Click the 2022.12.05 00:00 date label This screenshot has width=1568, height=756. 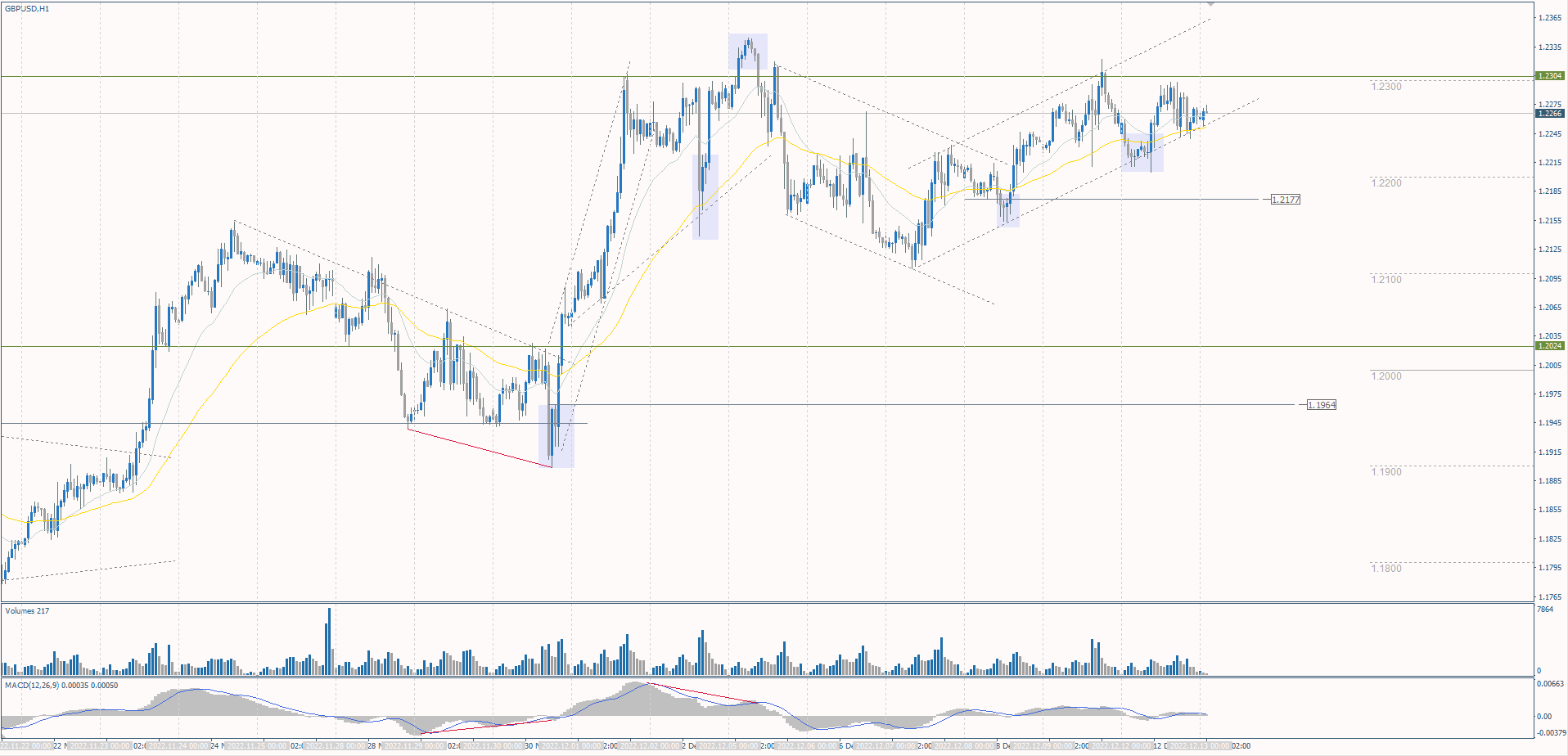pyautogui.click(x=728, y=746)
